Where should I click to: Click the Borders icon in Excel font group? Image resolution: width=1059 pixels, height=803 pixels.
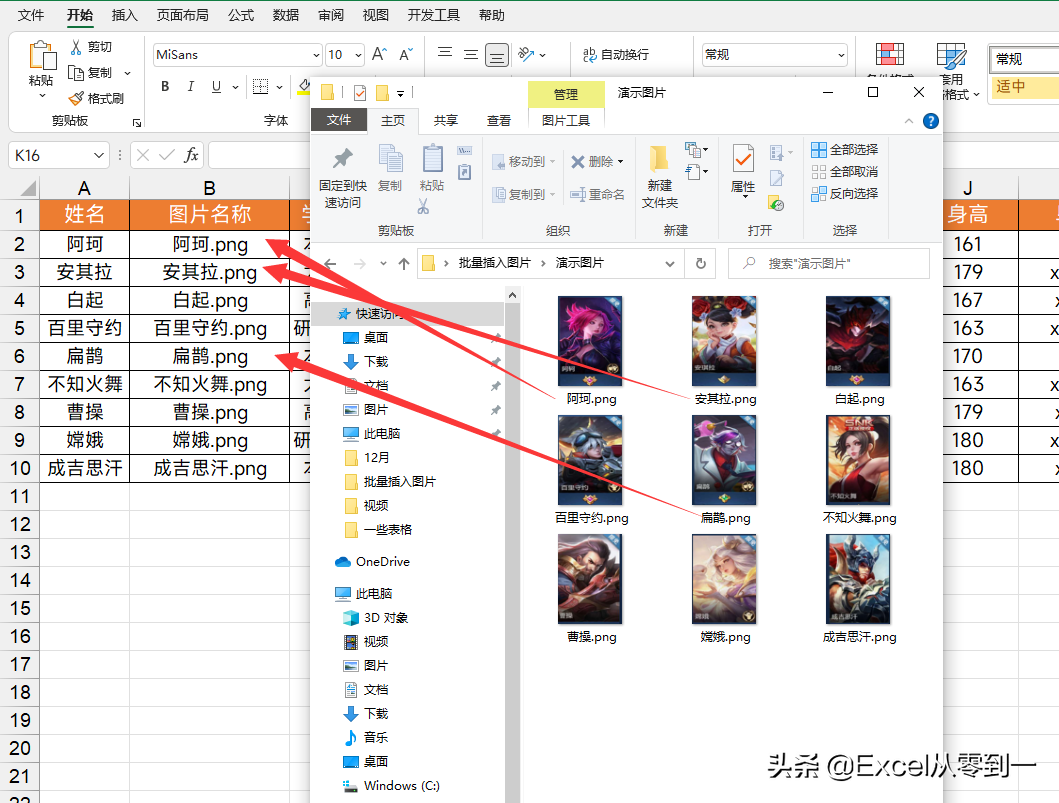tap(260, 86)
